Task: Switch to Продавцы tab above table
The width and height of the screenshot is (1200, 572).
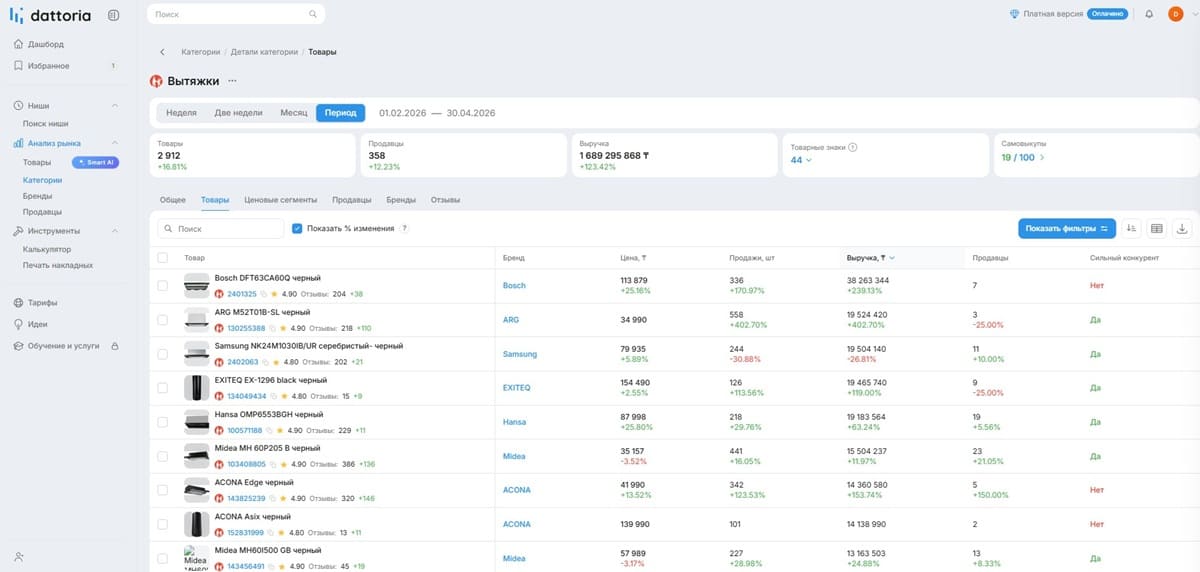Action: pyautogui.click(x=352, y=200)
